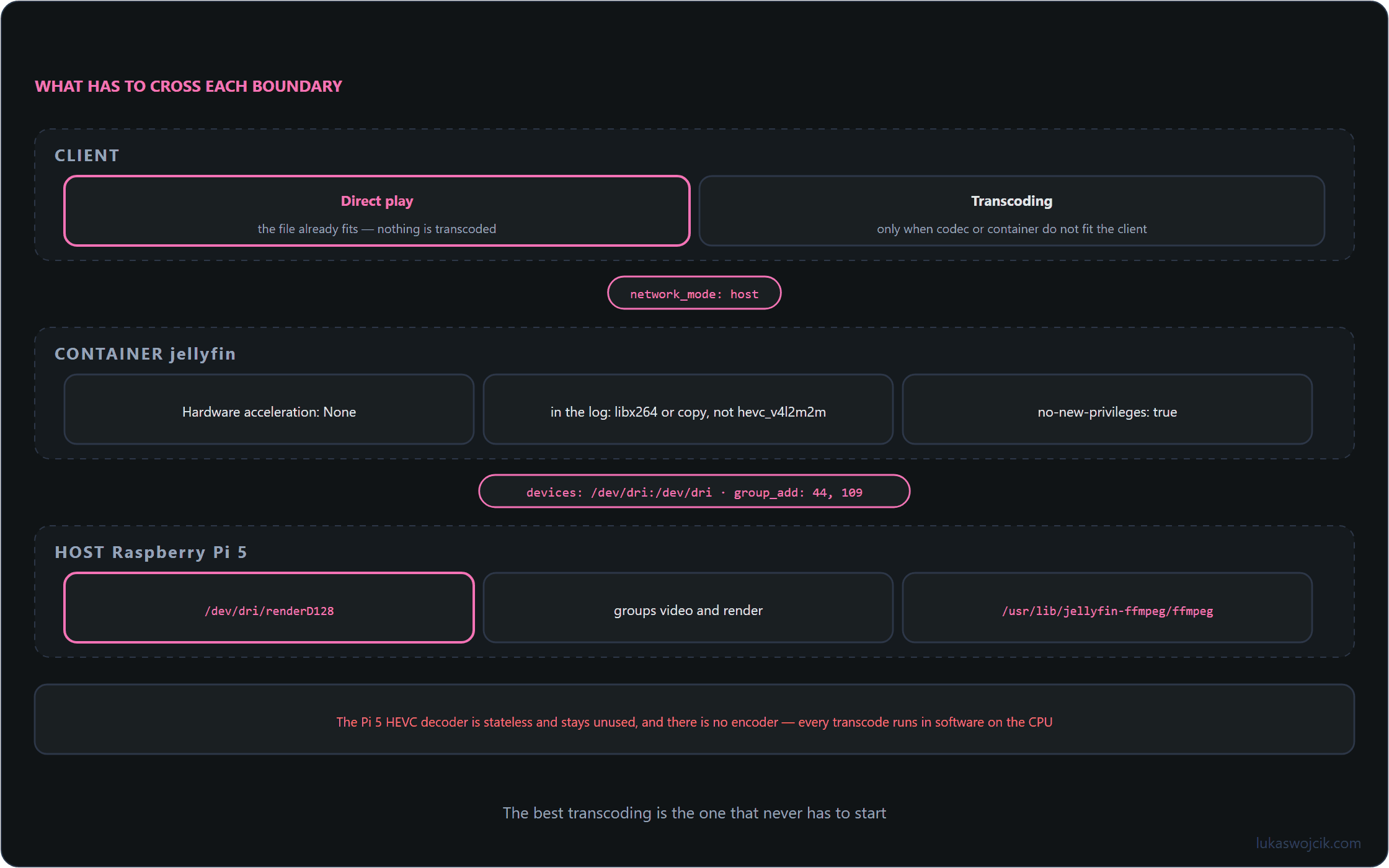Click 'only when codec or container' subtitle
The height and width of the screenshot is (868, 1389).
pos(1011,229)
